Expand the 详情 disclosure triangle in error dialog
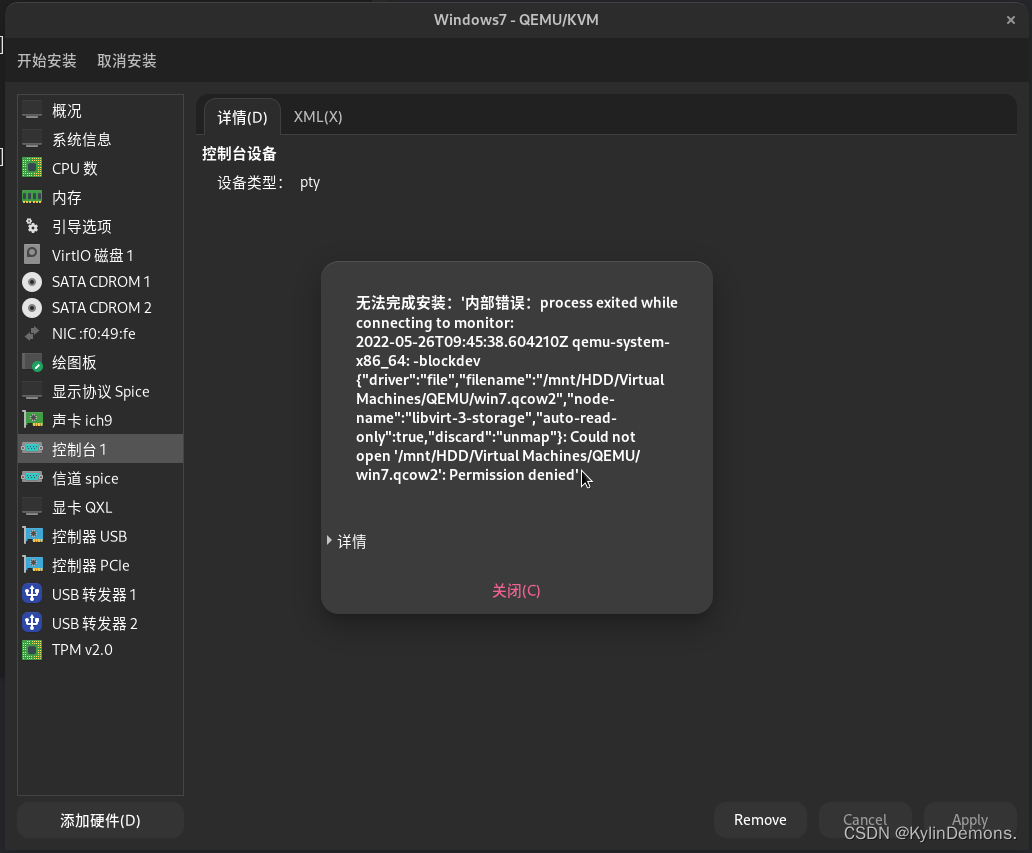This screenshot has width=1032, height=853. tap(329, 540)
